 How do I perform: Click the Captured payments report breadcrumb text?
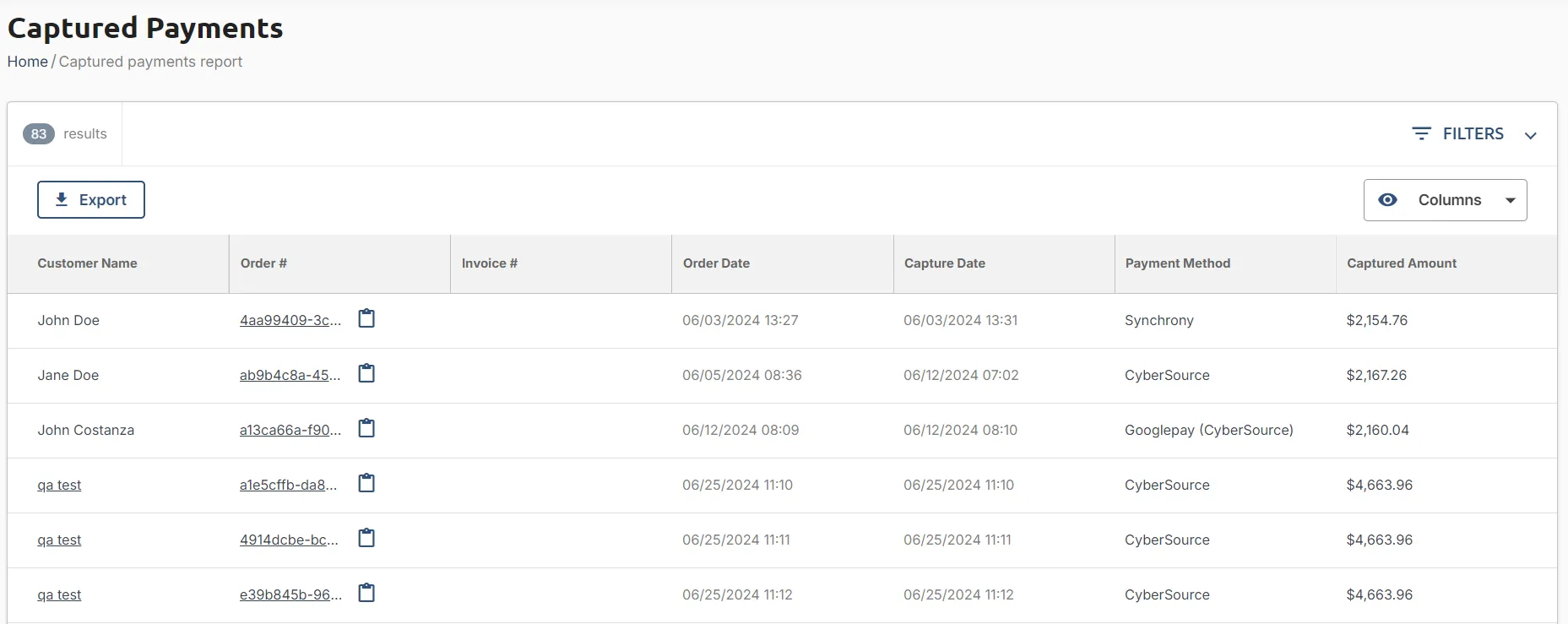coord(150,62)
